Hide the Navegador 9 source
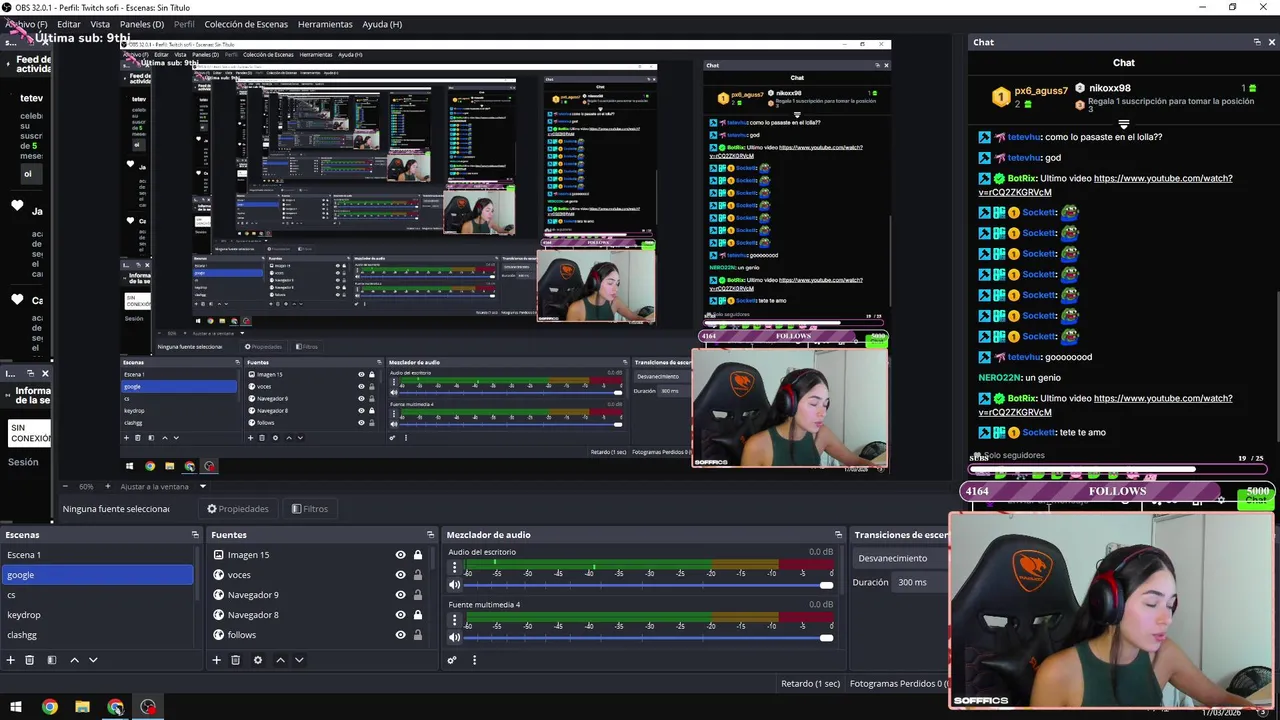This screenshot has height=720, width=1280. tap(400, 595)
